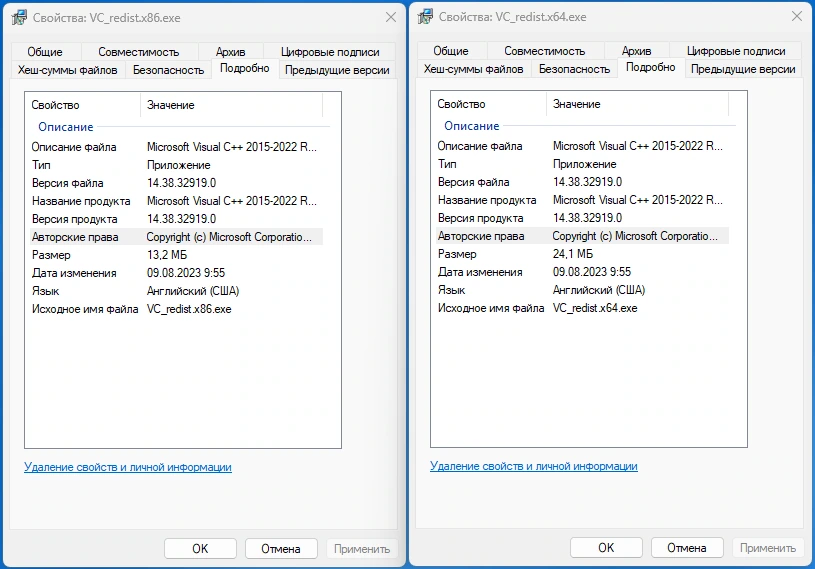Select Подробно tab in x86 window
Viewport: 815px width, 569px height.
point(245,69)
